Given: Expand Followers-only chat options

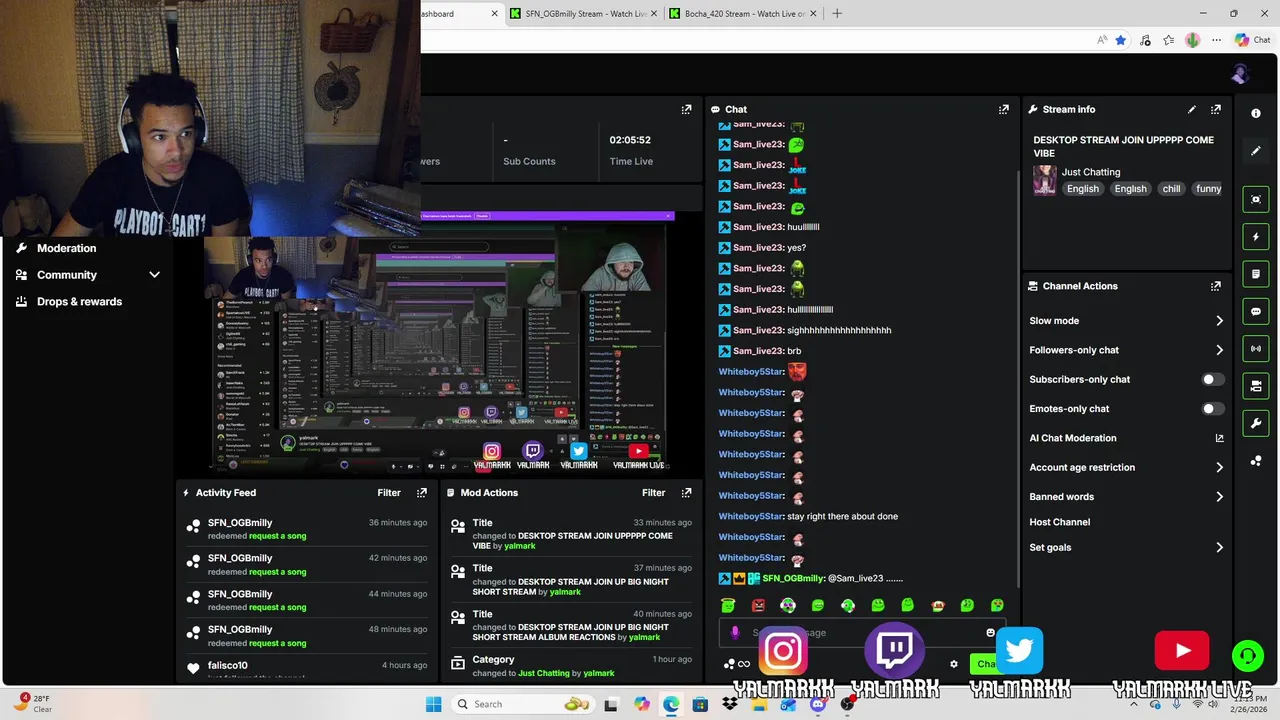Looking at the screenshot, I should (x=1219, y=350).
